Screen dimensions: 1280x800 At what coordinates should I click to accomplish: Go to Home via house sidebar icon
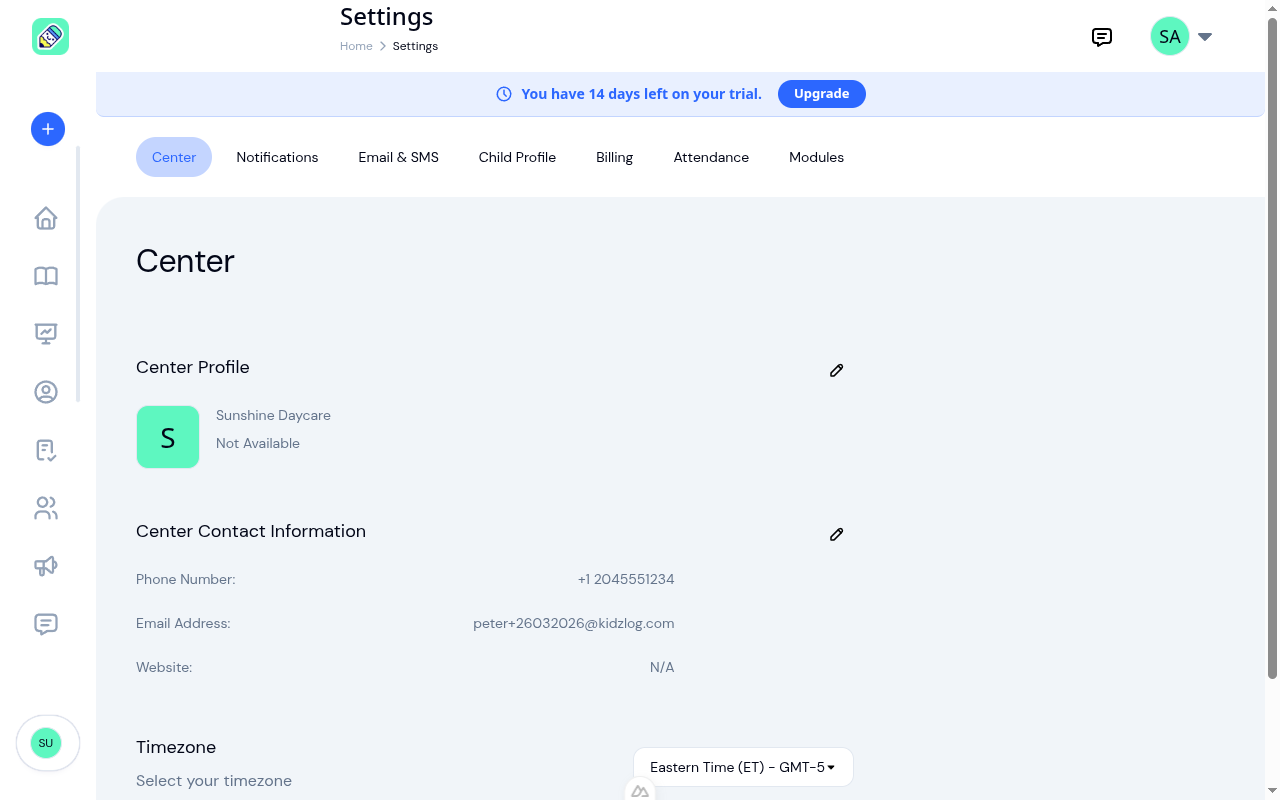pyautogui.click(x=46, y=218)
